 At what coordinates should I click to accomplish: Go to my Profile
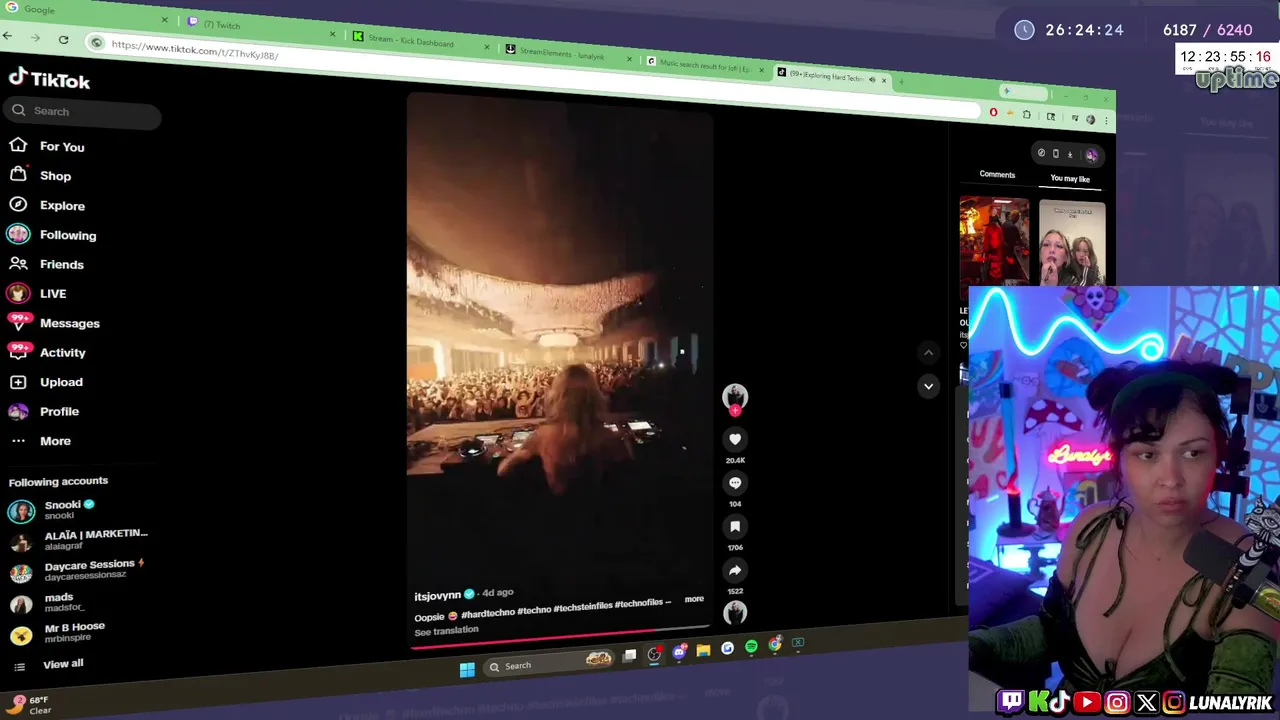(43, 411)
